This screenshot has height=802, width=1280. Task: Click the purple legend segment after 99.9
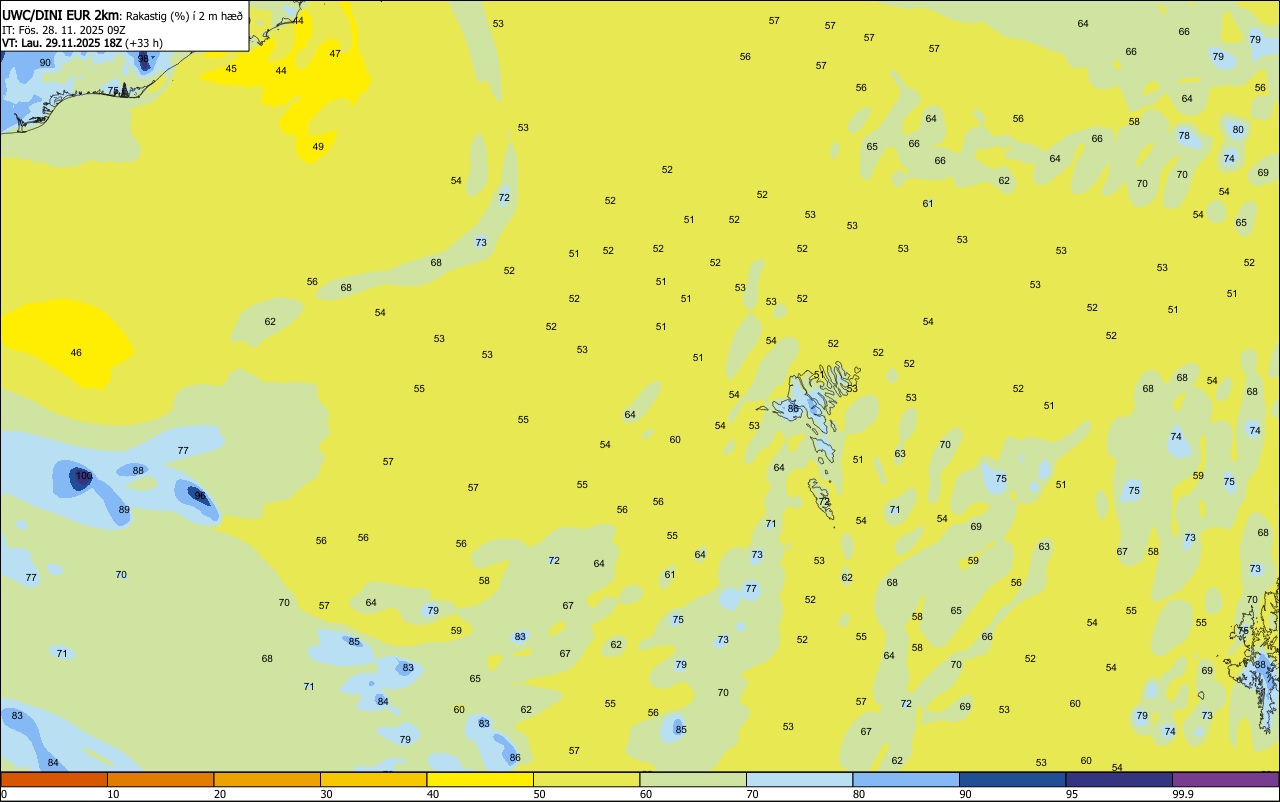[1225, 779]
